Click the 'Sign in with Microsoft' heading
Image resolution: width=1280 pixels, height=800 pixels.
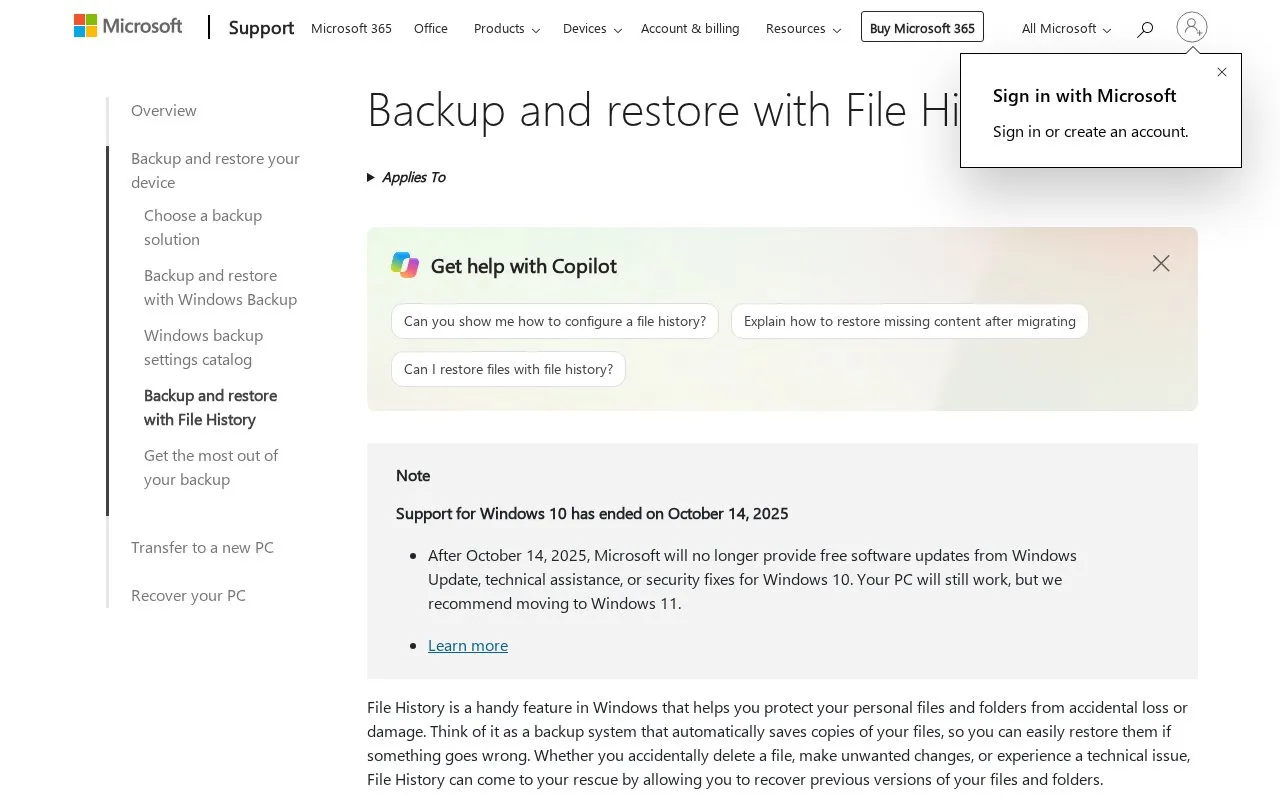[x=1084, y=96]
